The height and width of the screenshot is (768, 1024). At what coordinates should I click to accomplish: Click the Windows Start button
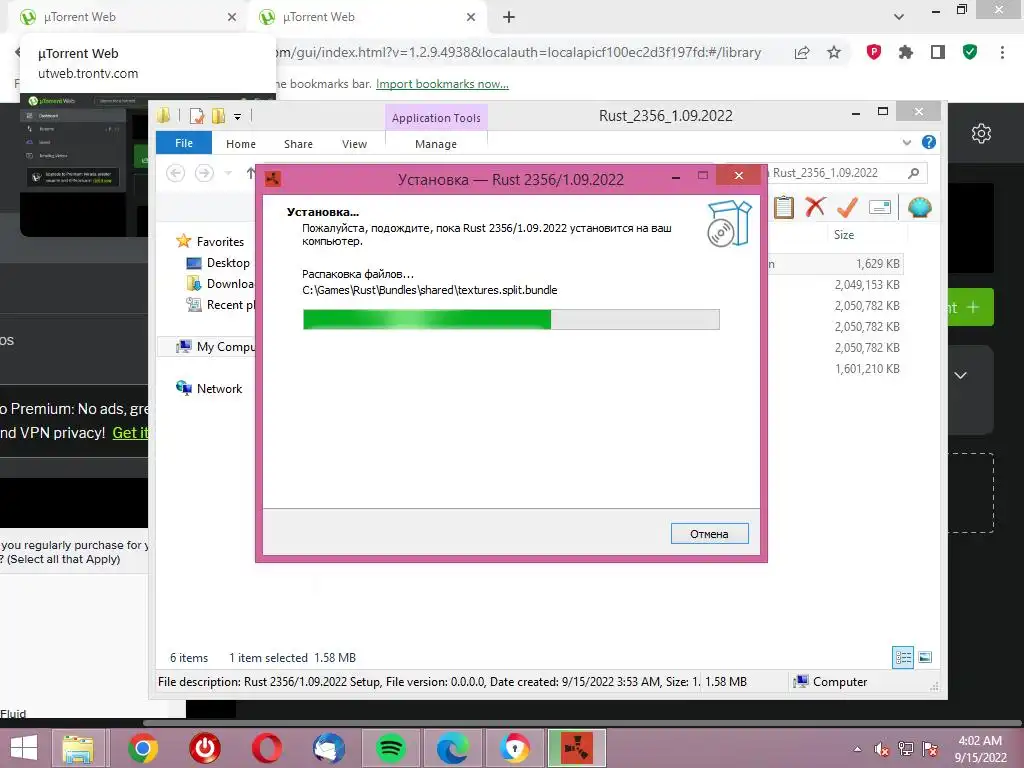24,748
